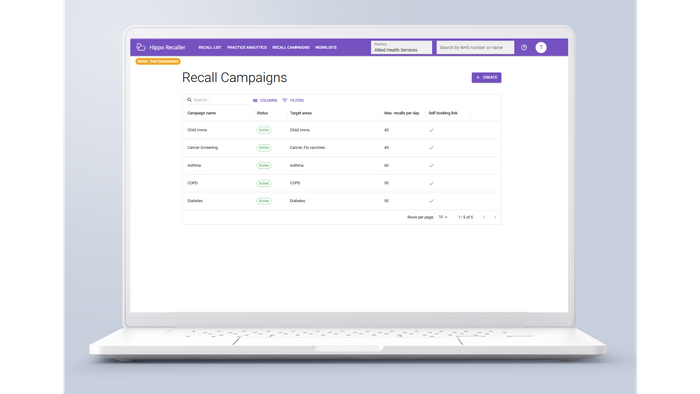Expand the rows per page dropdown
The width and height of the screenshot is (700, 394).
pos(443,217)
